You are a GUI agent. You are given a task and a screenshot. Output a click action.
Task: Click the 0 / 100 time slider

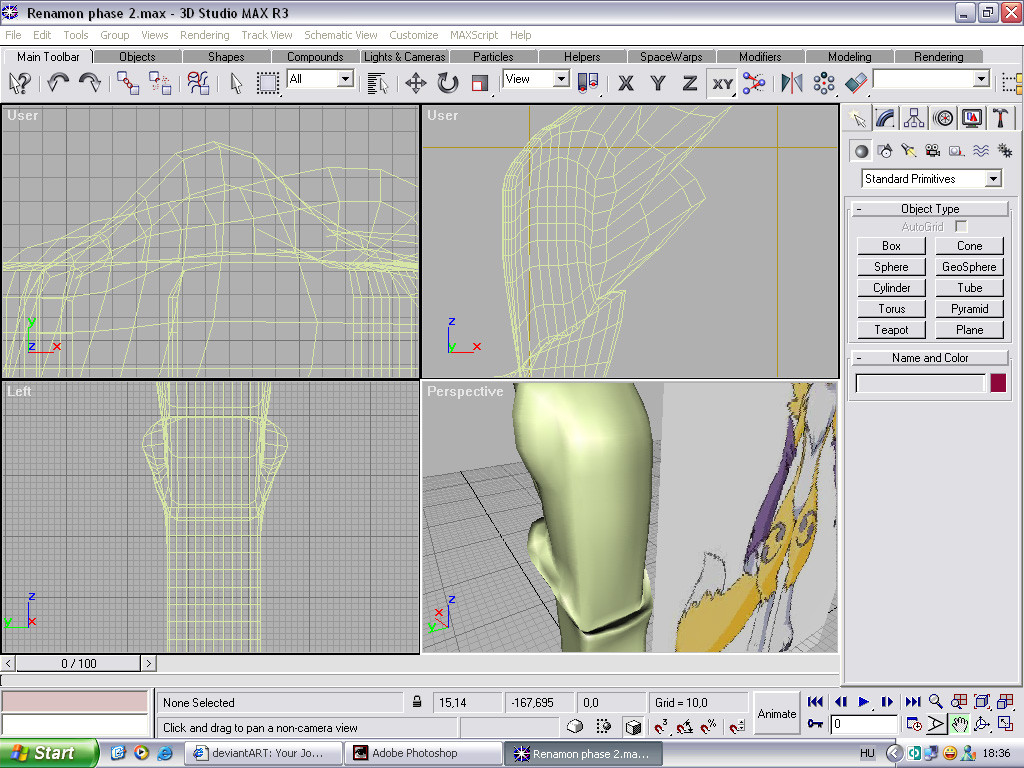(x=78, y=664)
